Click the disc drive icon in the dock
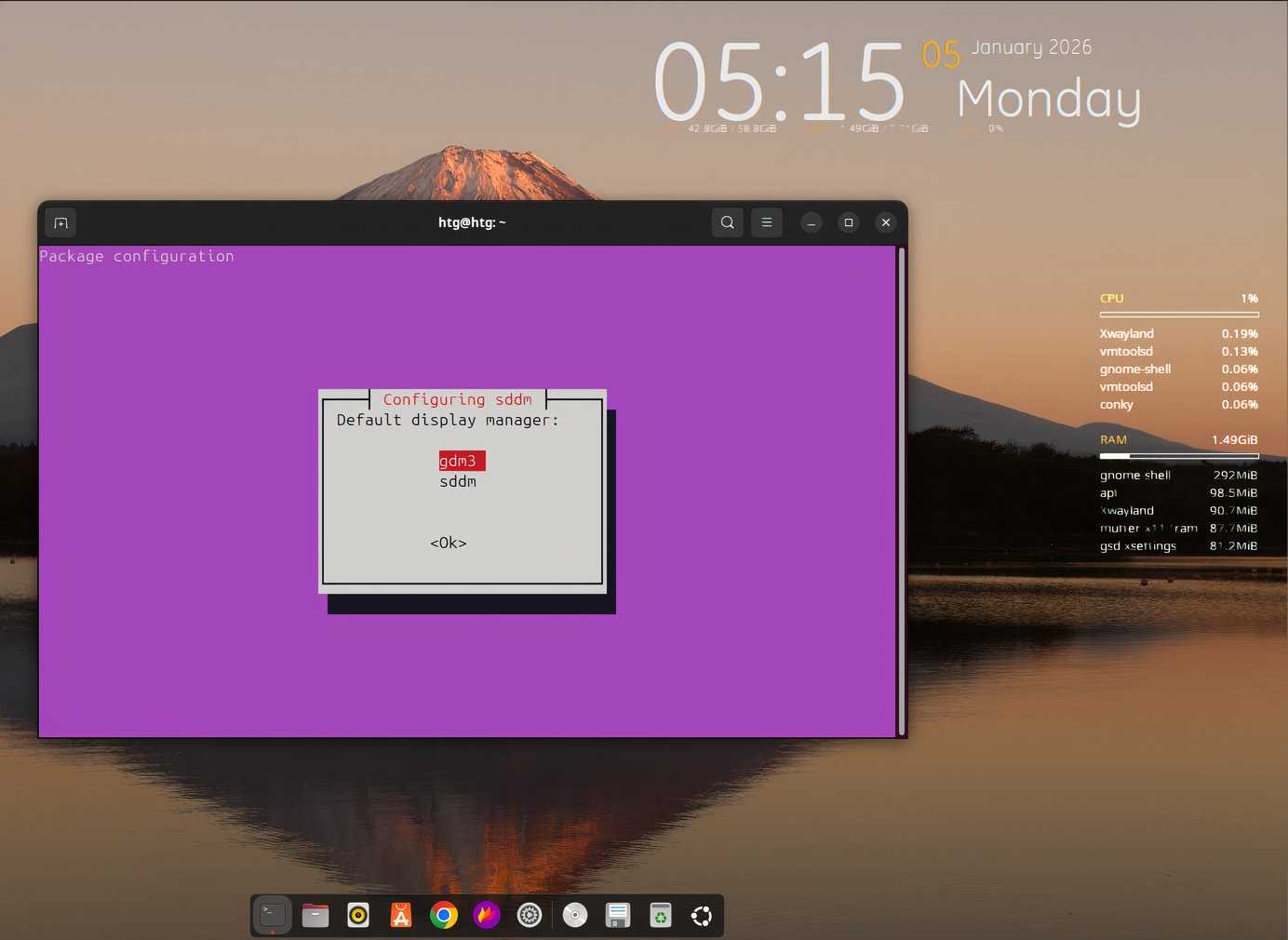 coord(574,915)
